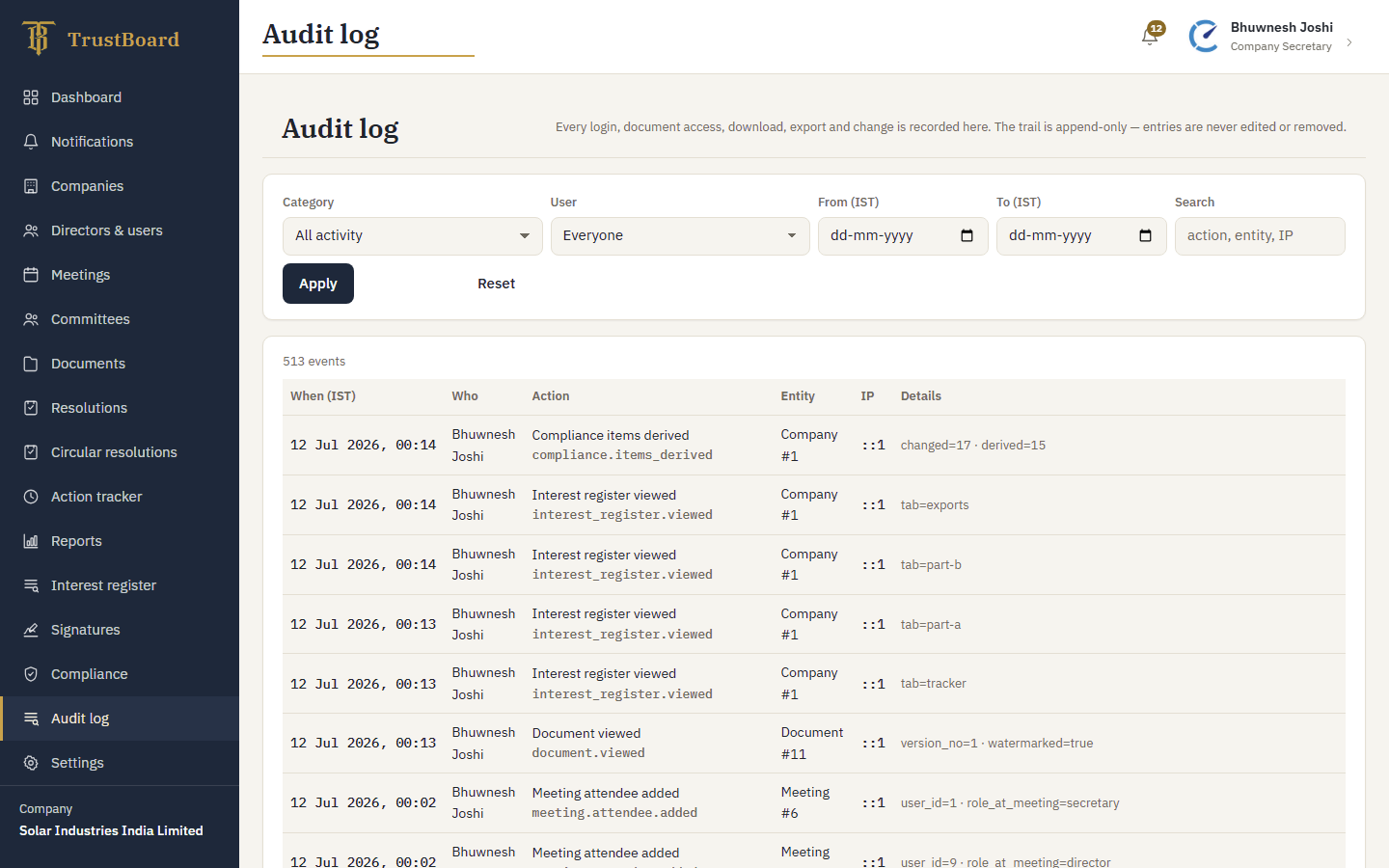Click 'compliance.items_derived' action code
Viewport: 1389px width, 868px height.
click(x=622, y=455)
